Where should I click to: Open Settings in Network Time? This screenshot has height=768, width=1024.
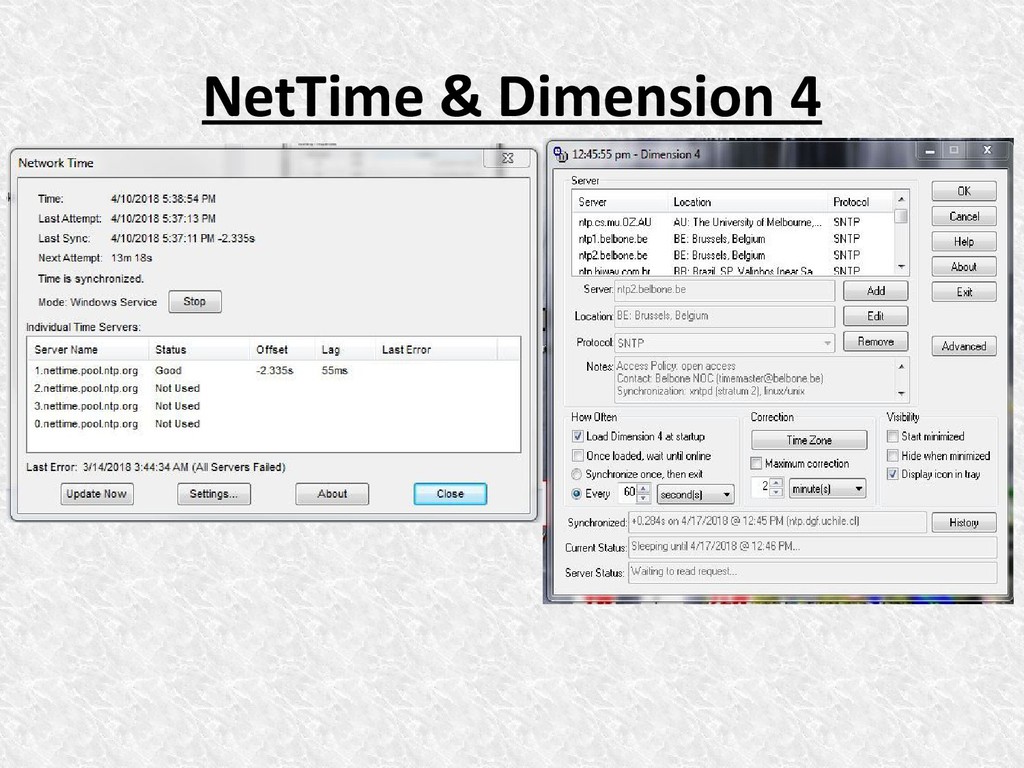click(214, 494)
